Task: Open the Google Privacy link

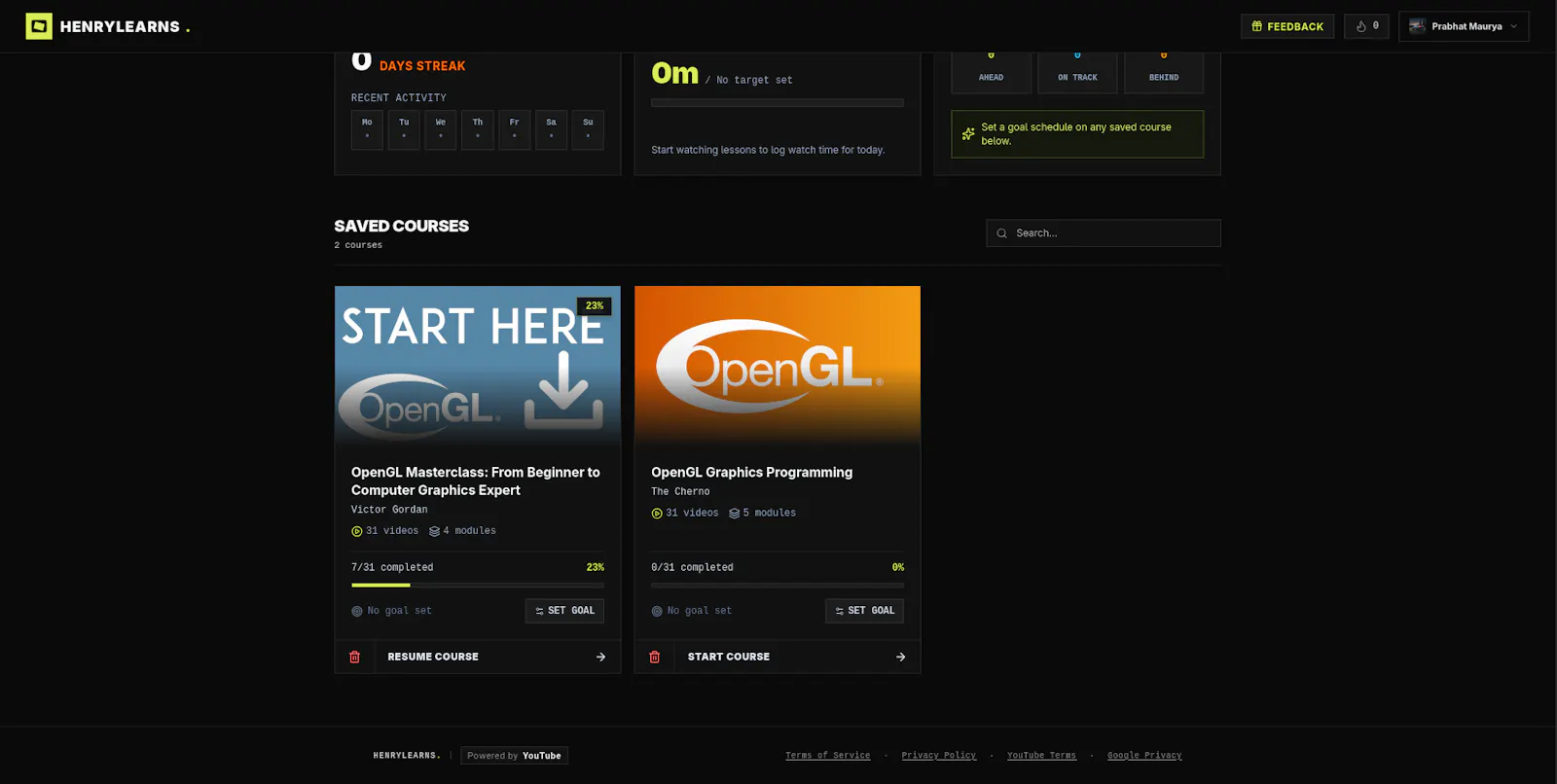Action: [1144, 756]
